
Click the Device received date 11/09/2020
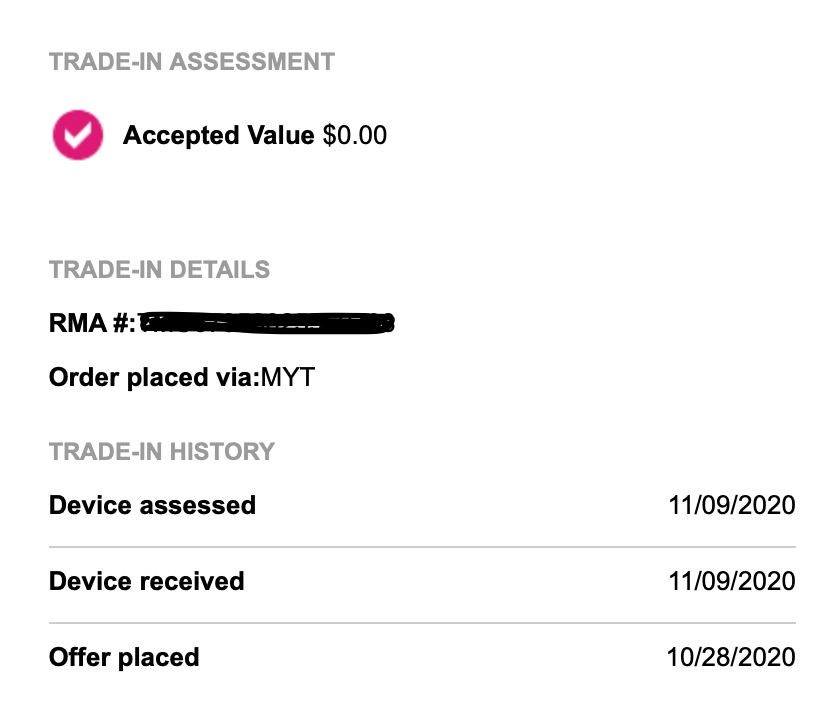(731, 581)
